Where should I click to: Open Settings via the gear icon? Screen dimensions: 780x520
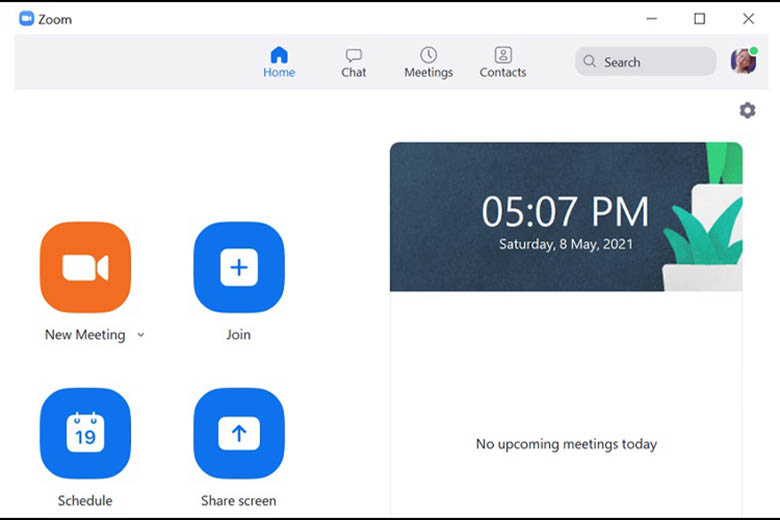[747, 110]
